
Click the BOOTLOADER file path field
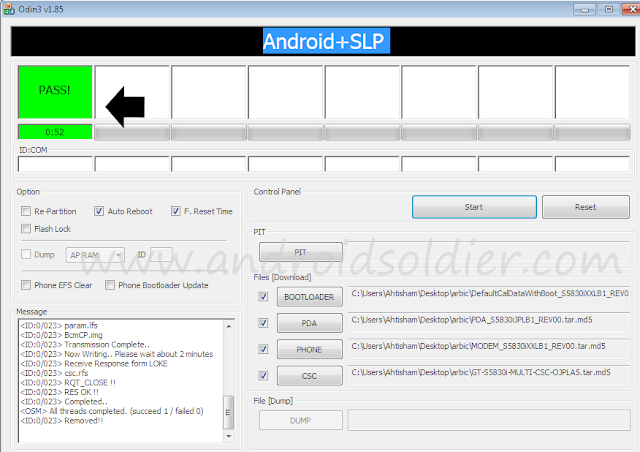coord(489,297)
